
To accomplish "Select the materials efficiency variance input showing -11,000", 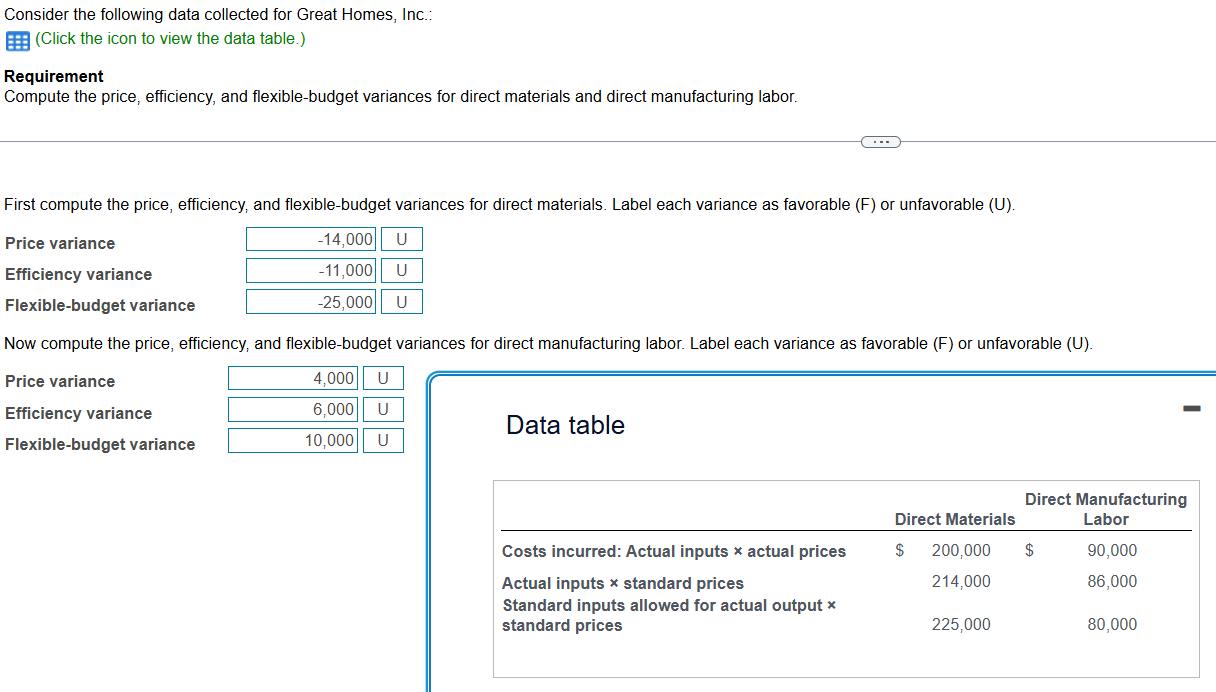I will pyautogui.click(x=310, y=270).
